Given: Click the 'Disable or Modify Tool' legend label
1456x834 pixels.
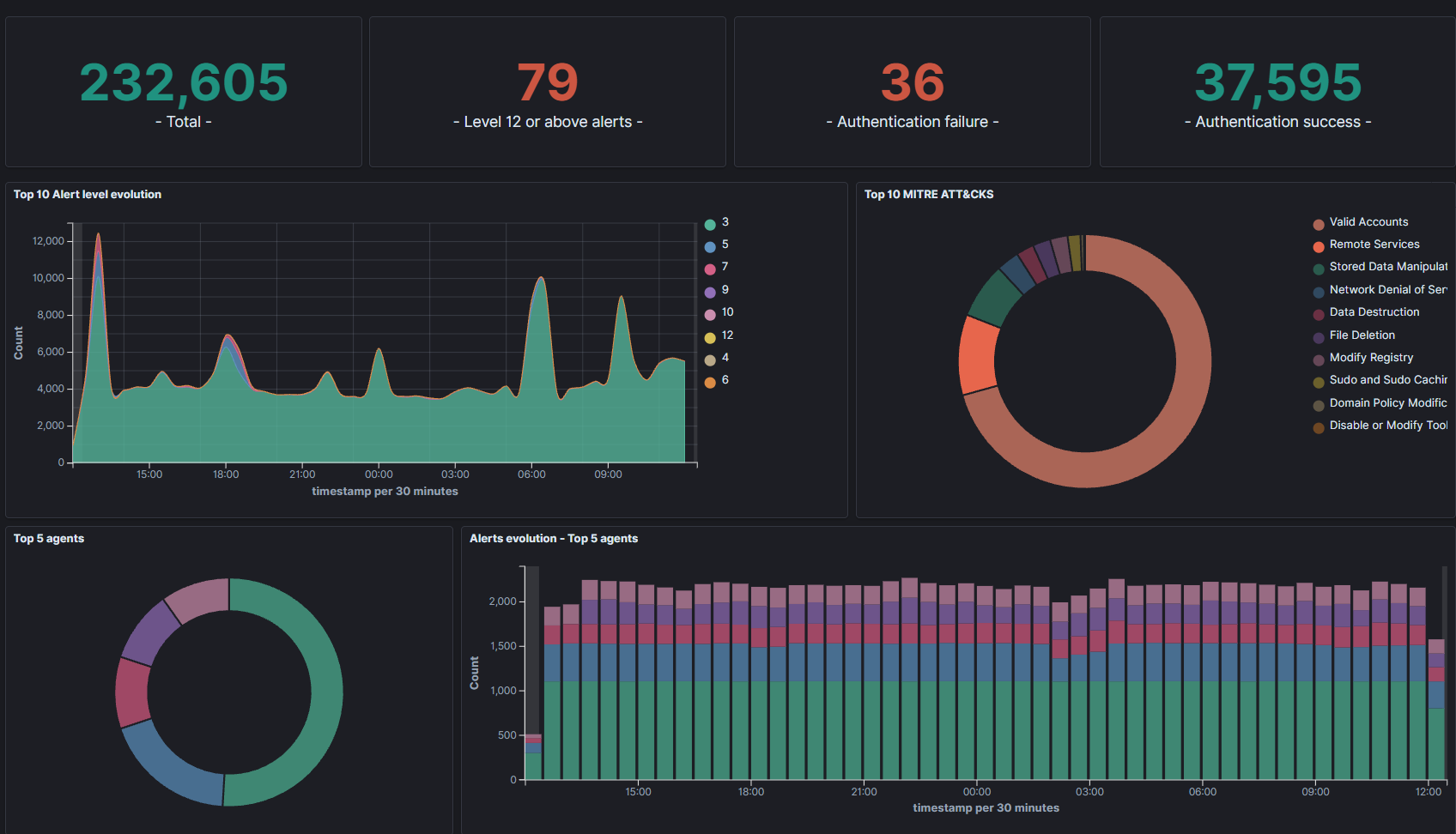Looking at the screenshot, I should [1388, 426].
